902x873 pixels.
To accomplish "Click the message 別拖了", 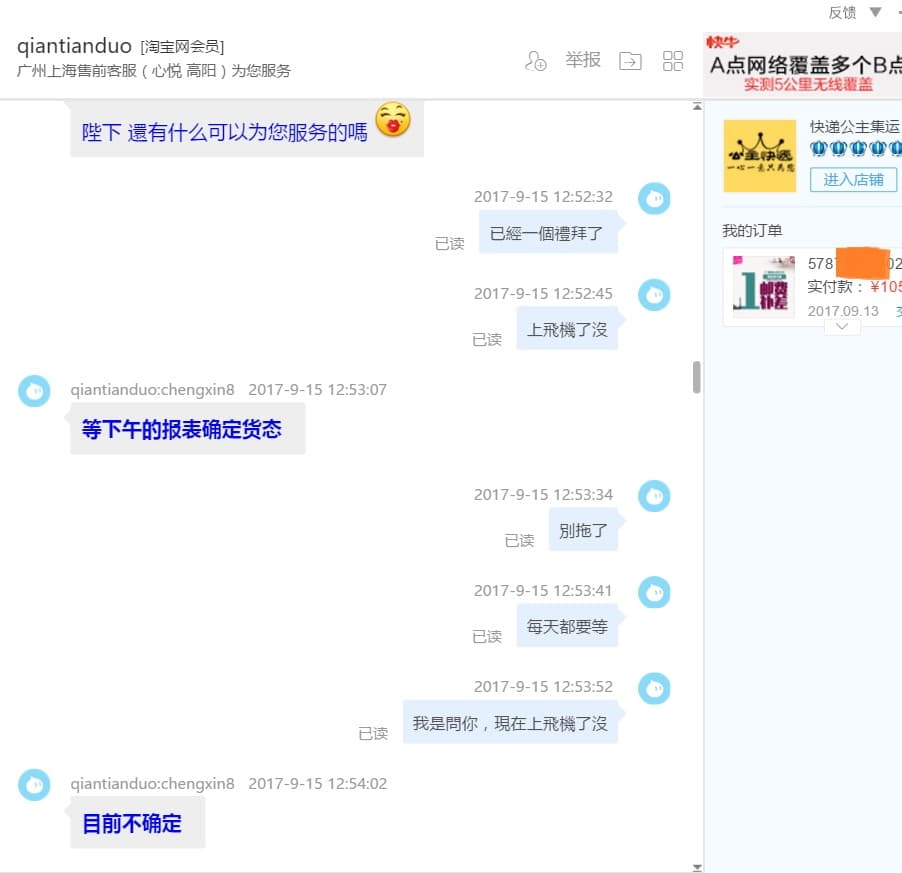I will 583,530.
